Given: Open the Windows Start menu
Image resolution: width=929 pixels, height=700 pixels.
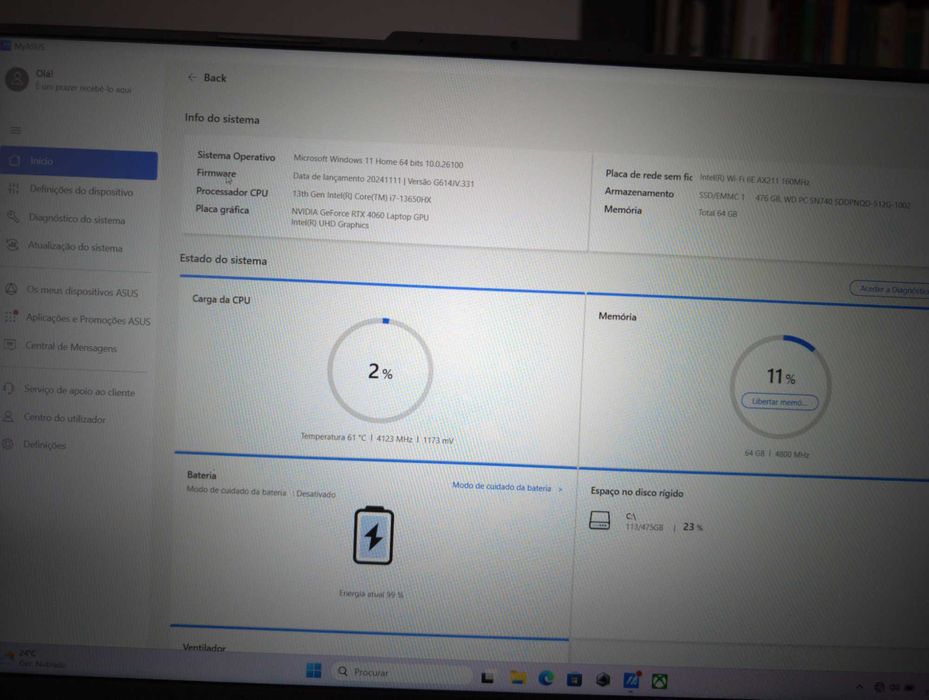Looking at the screenshot, I should (x=313, y=670).
